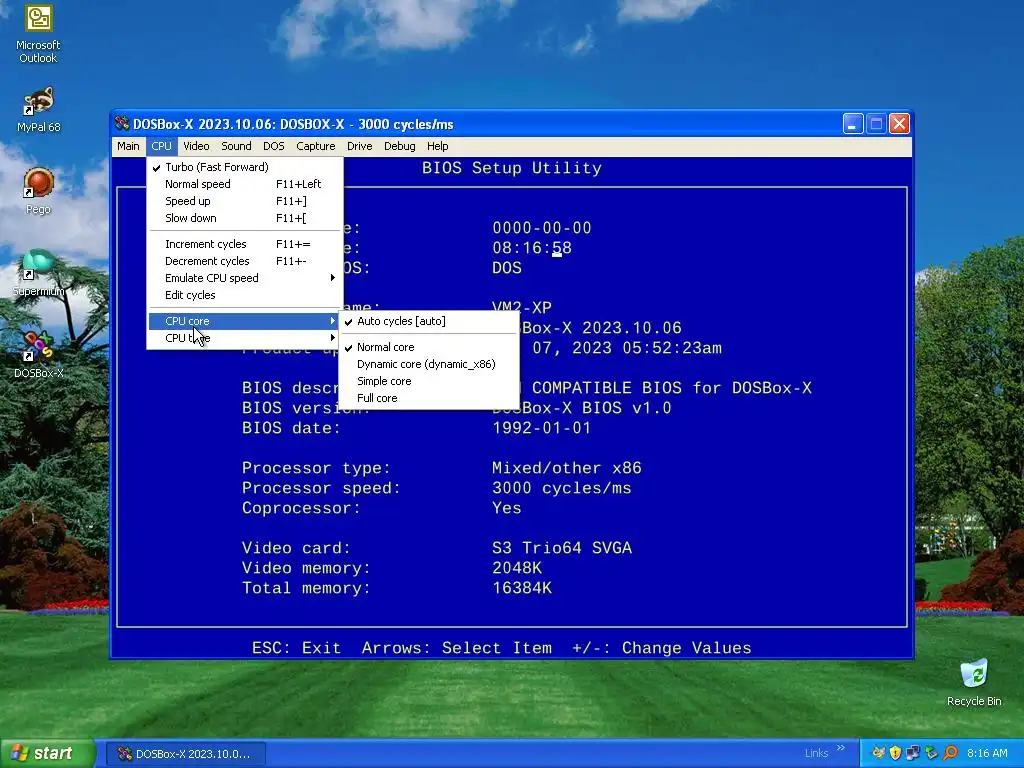Minimize the DOSBox-X window
The image size is (1024, 768).
pos(853,123)
